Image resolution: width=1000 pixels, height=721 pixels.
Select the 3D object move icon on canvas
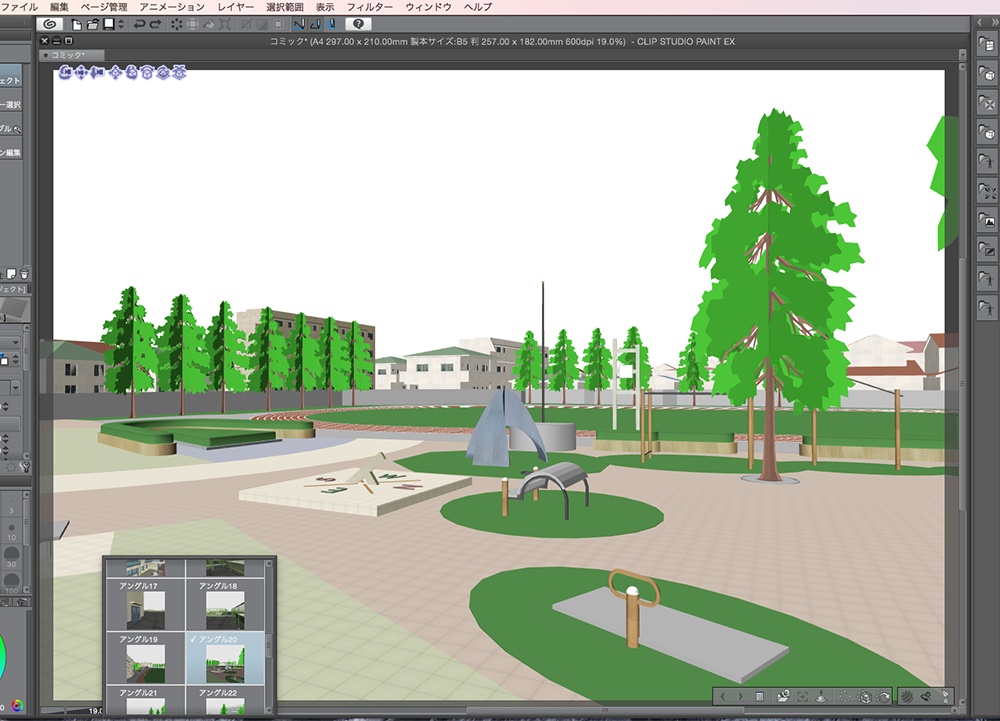(x=115, y=73)
